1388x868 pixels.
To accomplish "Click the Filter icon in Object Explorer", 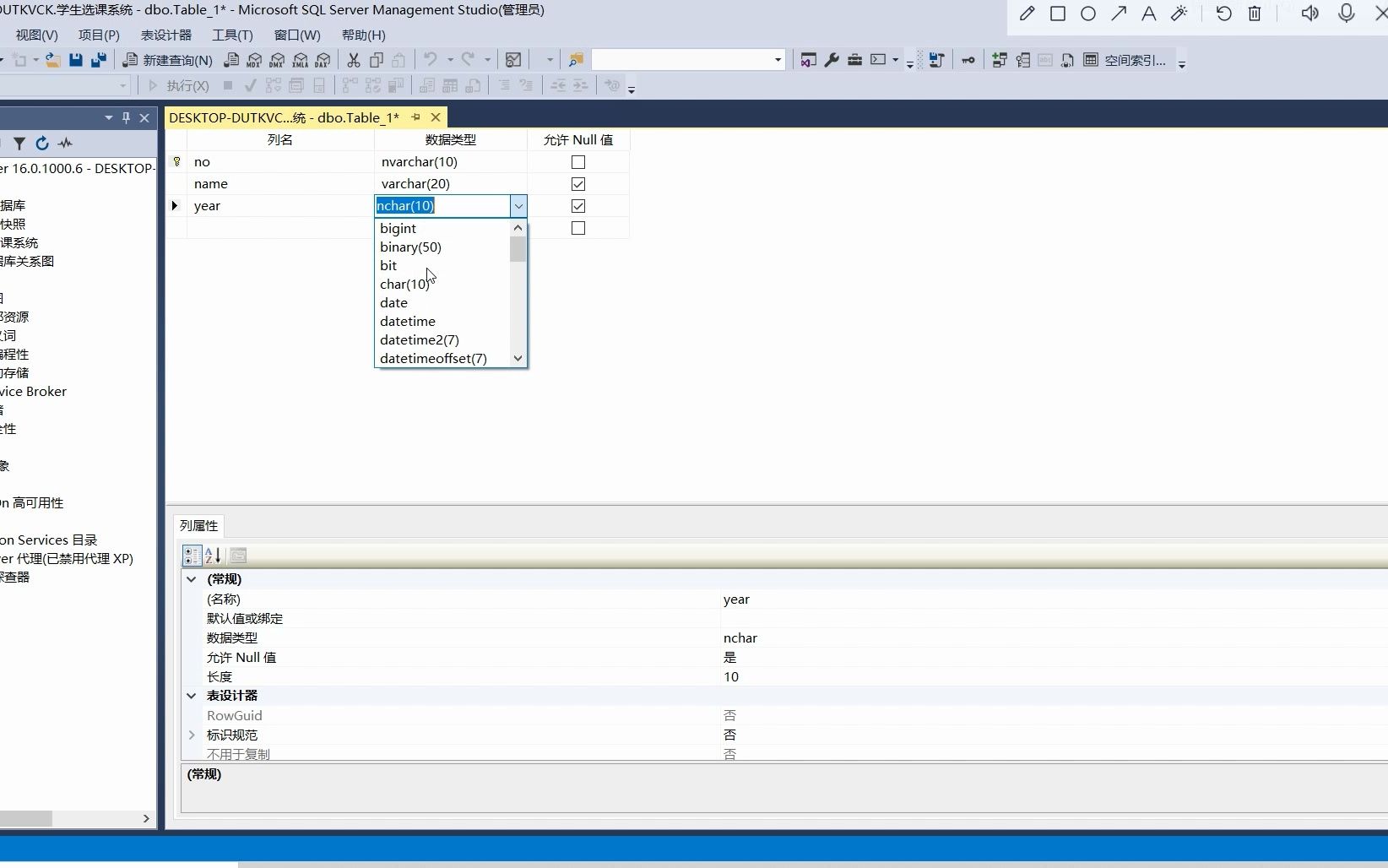I will pos(19,144).
